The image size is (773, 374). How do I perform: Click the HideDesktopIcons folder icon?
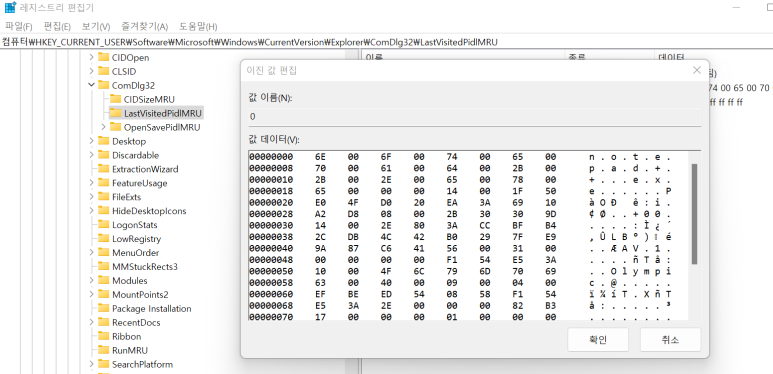click(x=103, y=211)
